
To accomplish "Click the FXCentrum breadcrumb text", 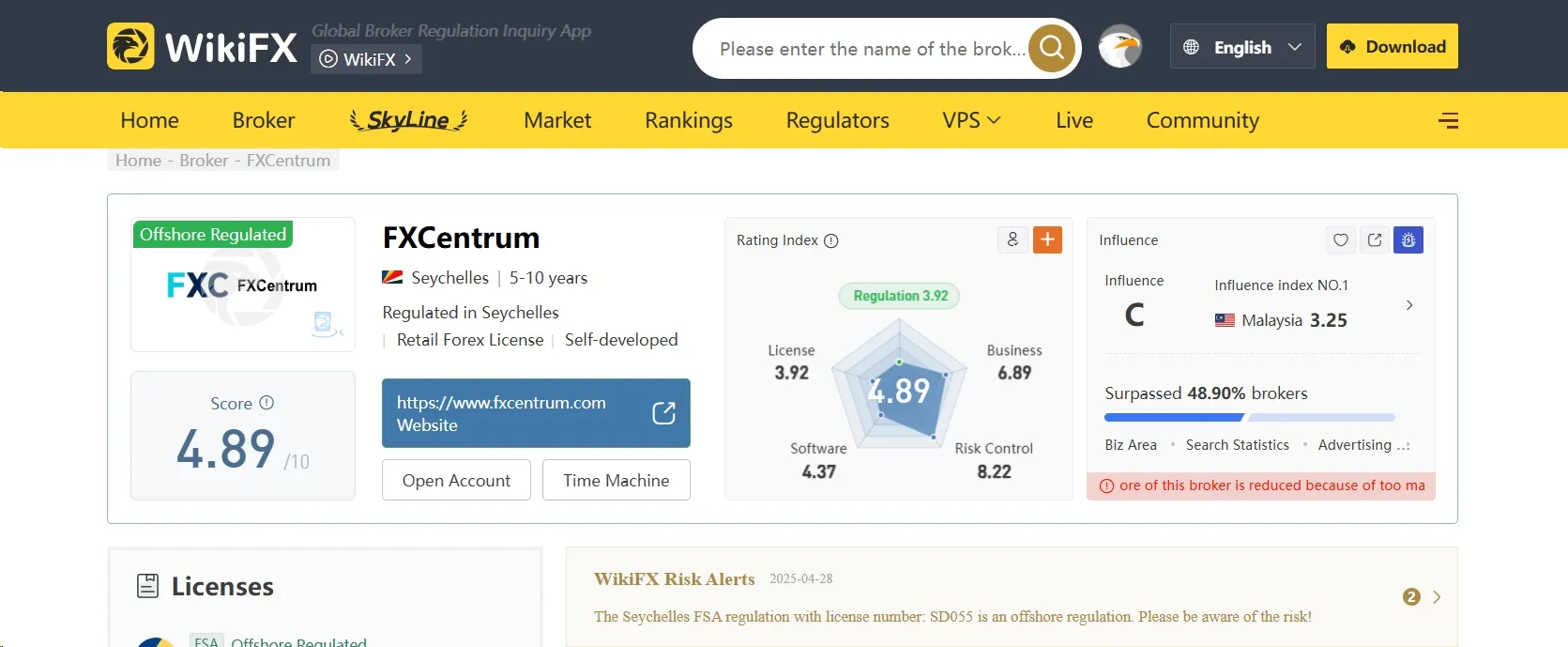I will 288,161.
